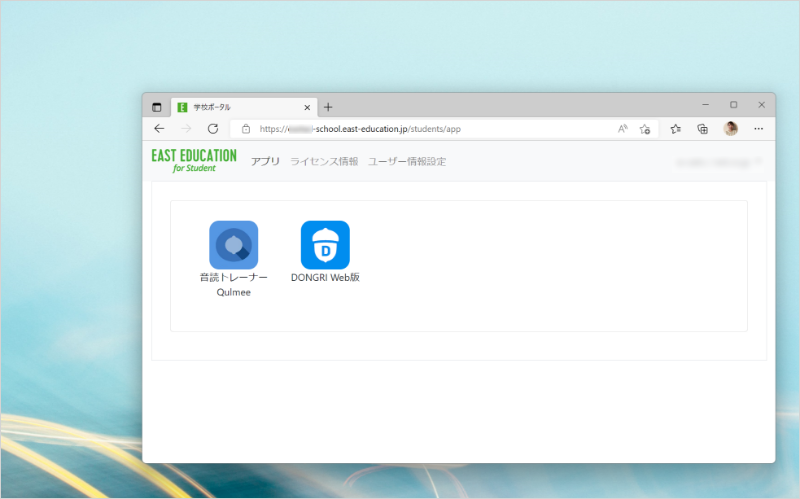Open the blurred user account dropdown
This screenshot has height=499, width=800.
click(x=718, y=162)
